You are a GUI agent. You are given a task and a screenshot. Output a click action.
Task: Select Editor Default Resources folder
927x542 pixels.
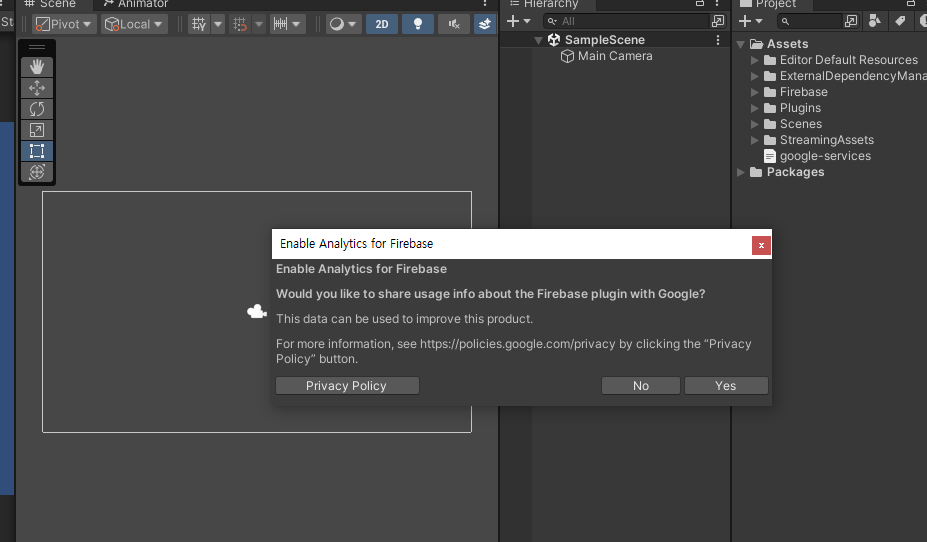pyautogui.click(x=848, y=60)
